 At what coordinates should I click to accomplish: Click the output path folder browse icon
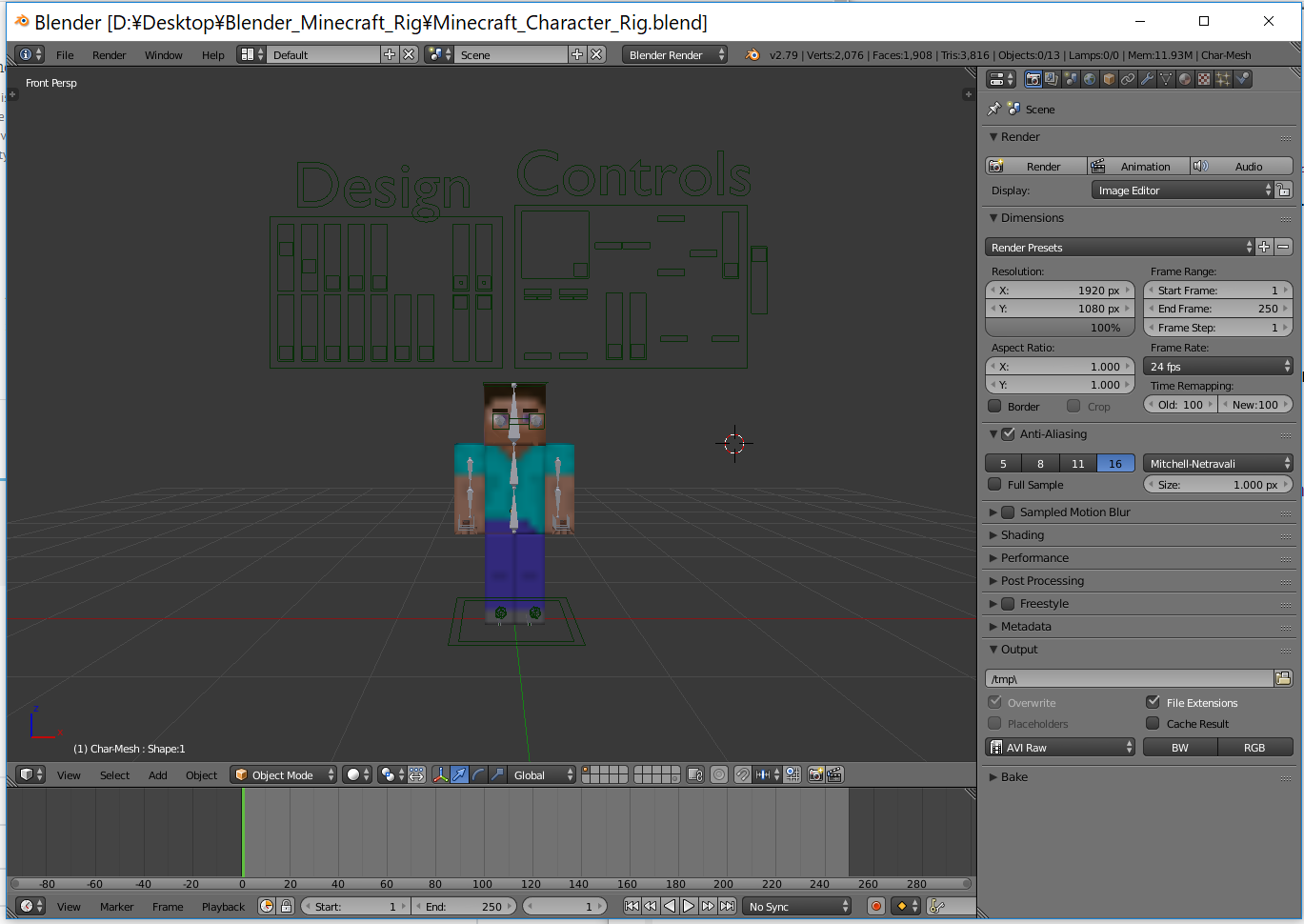point(1283,678)
